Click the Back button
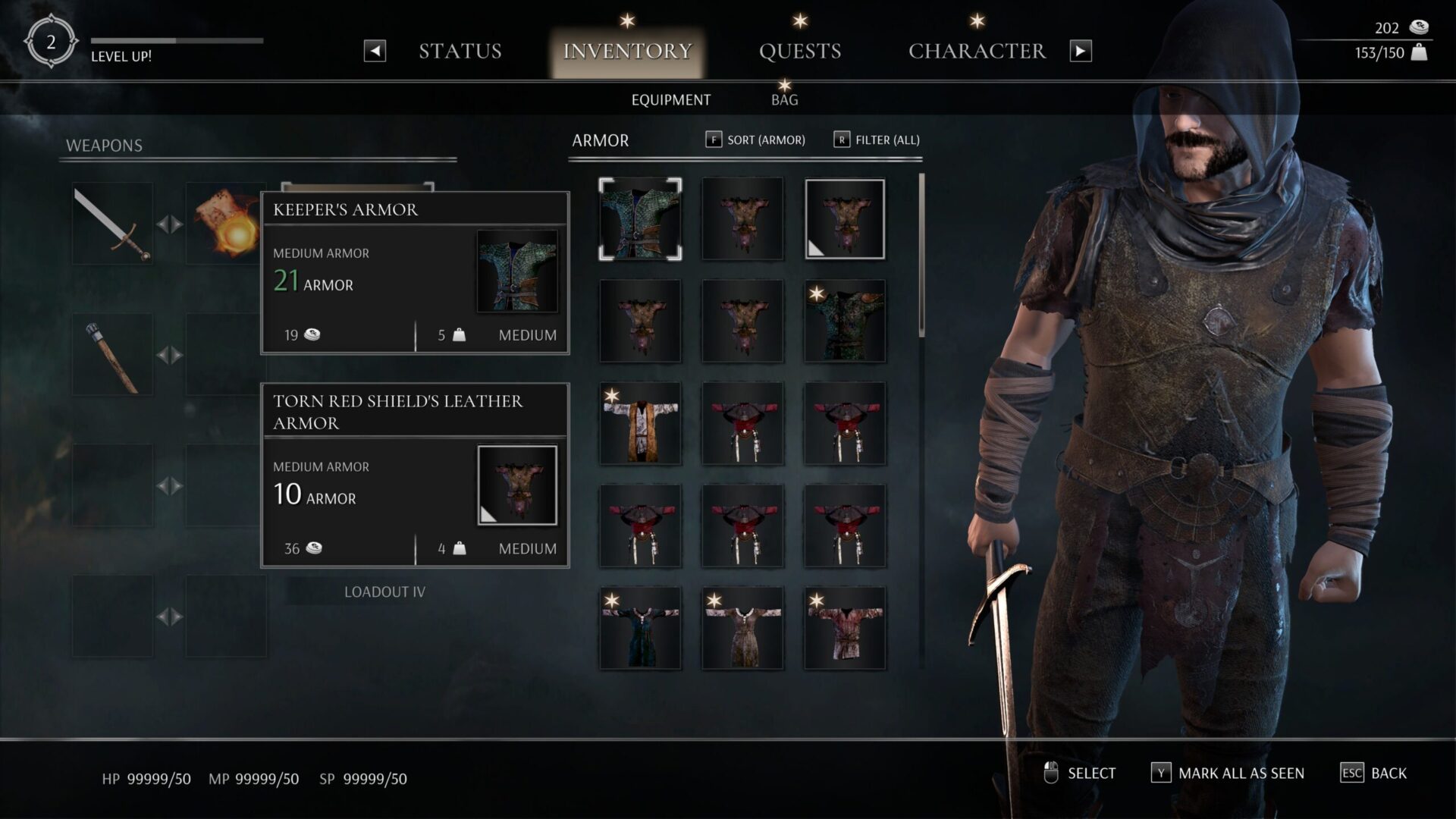This screenshot has height=819, width=1456. click(x=1373, y=773)
